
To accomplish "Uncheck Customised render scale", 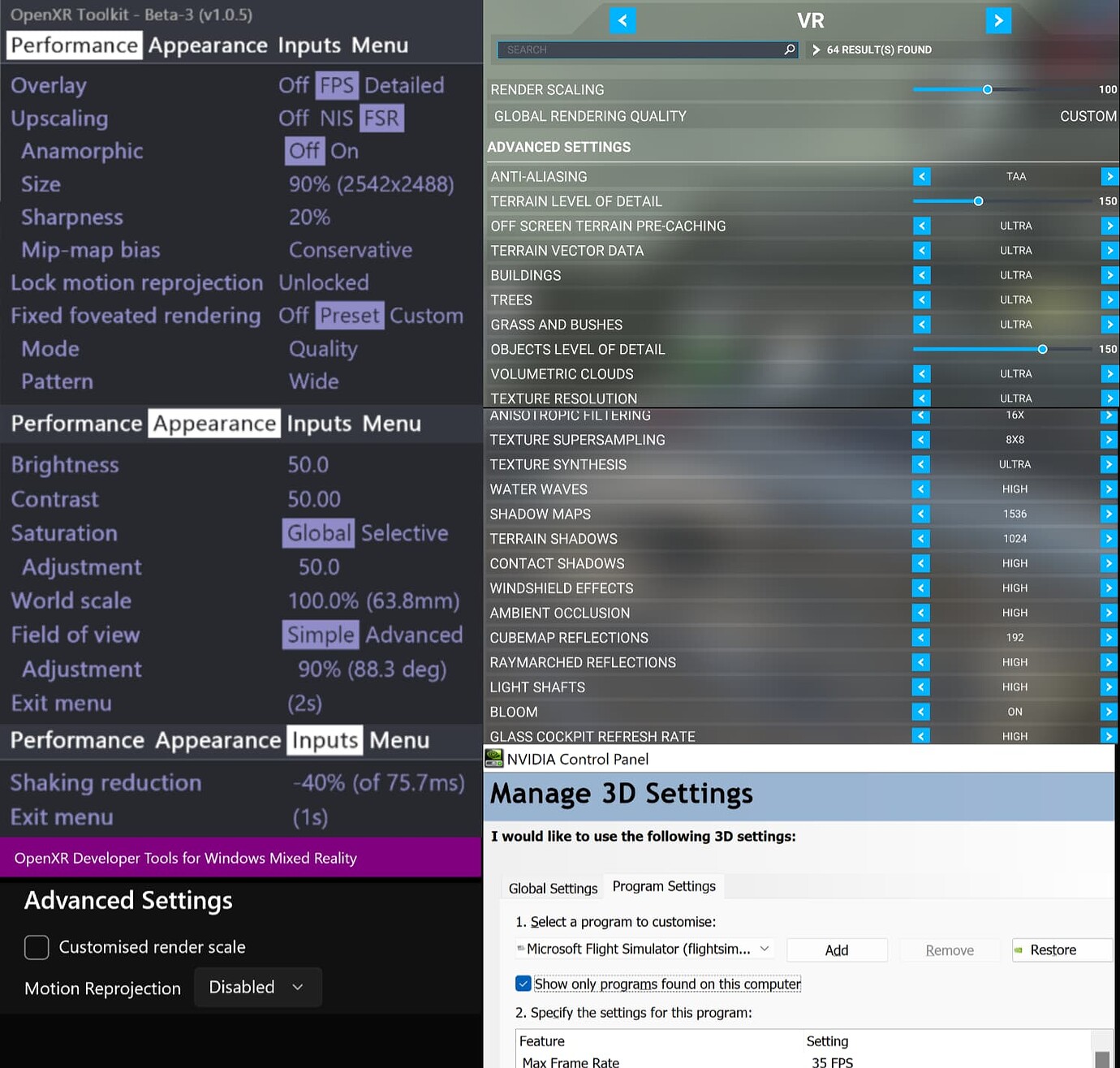I will (36, 947).
